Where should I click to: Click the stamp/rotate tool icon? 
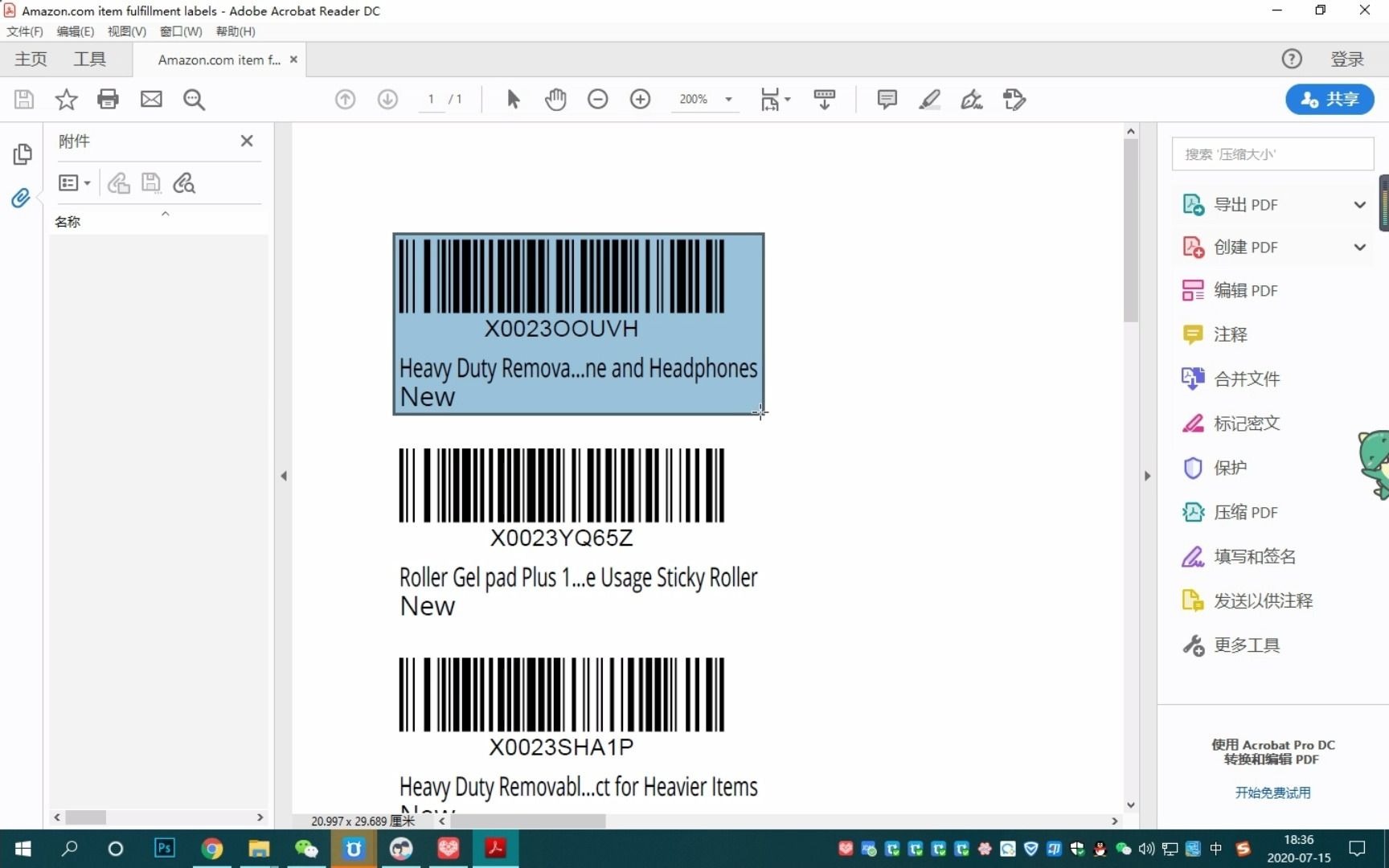pyautogui.click(x=1014, y=99)
